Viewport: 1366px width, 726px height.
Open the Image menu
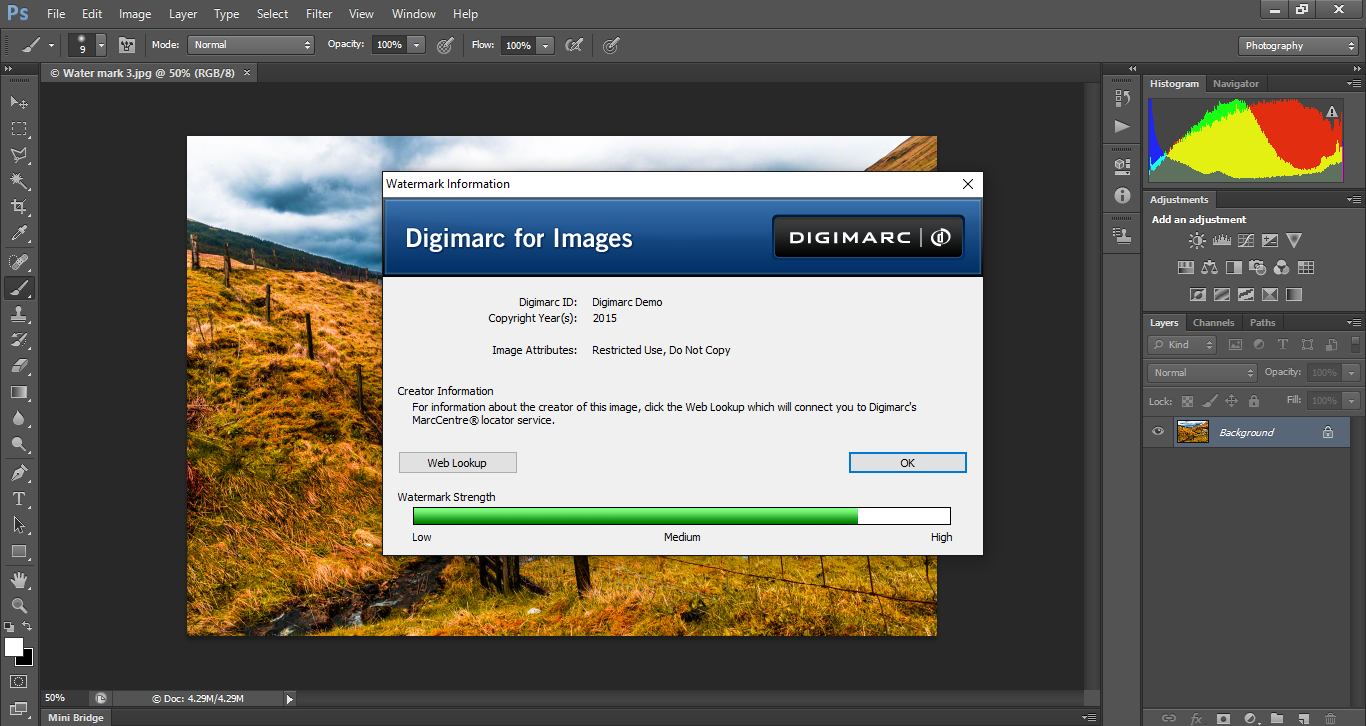tap(135, 14)
